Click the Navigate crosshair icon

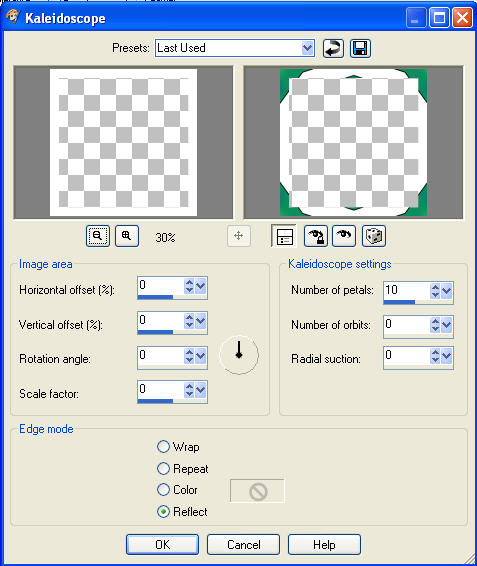[238, 236]
